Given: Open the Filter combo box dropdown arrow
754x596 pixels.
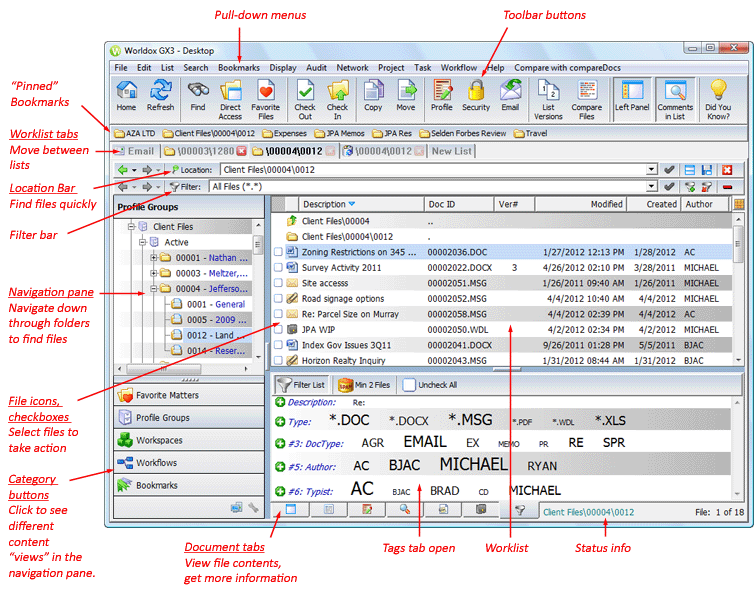Looking at the screenshot, I should 652,187.
